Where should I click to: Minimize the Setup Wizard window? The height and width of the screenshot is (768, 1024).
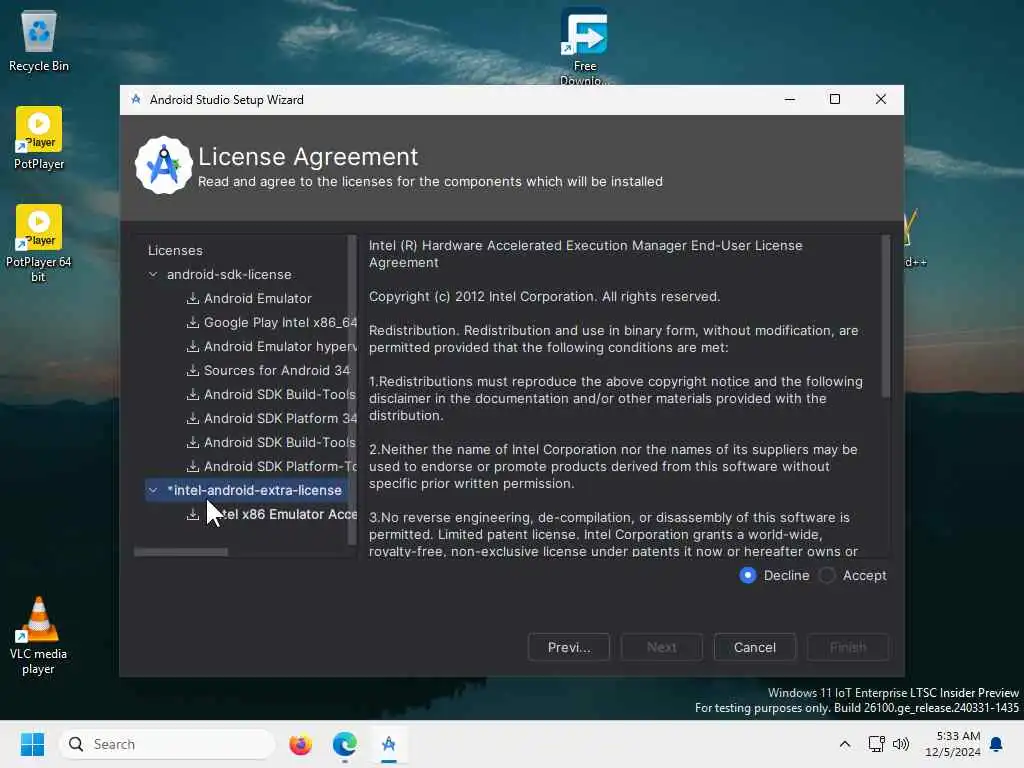(x=790, y=99)
